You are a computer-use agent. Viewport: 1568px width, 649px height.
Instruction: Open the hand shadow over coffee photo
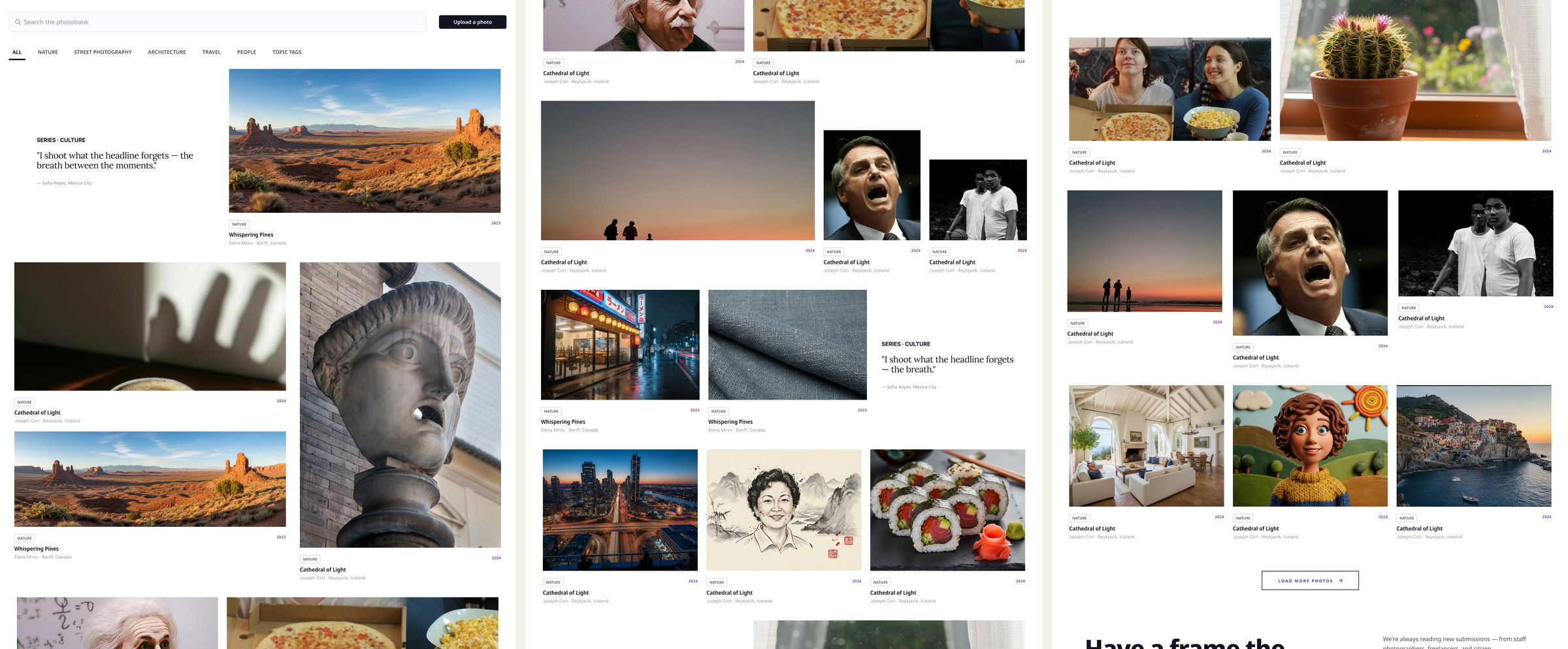(150, 326)
